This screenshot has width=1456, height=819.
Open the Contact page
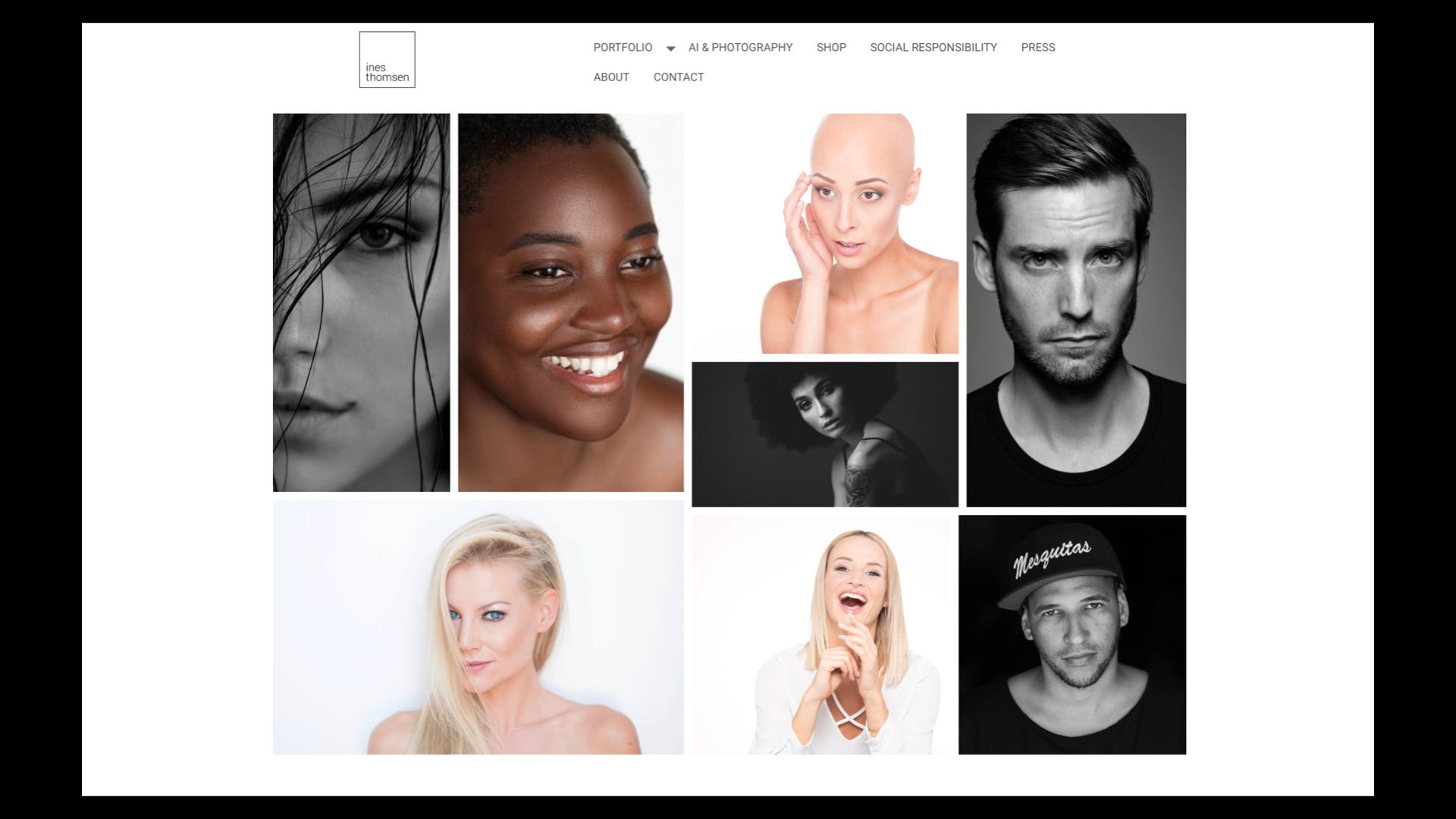678,77
